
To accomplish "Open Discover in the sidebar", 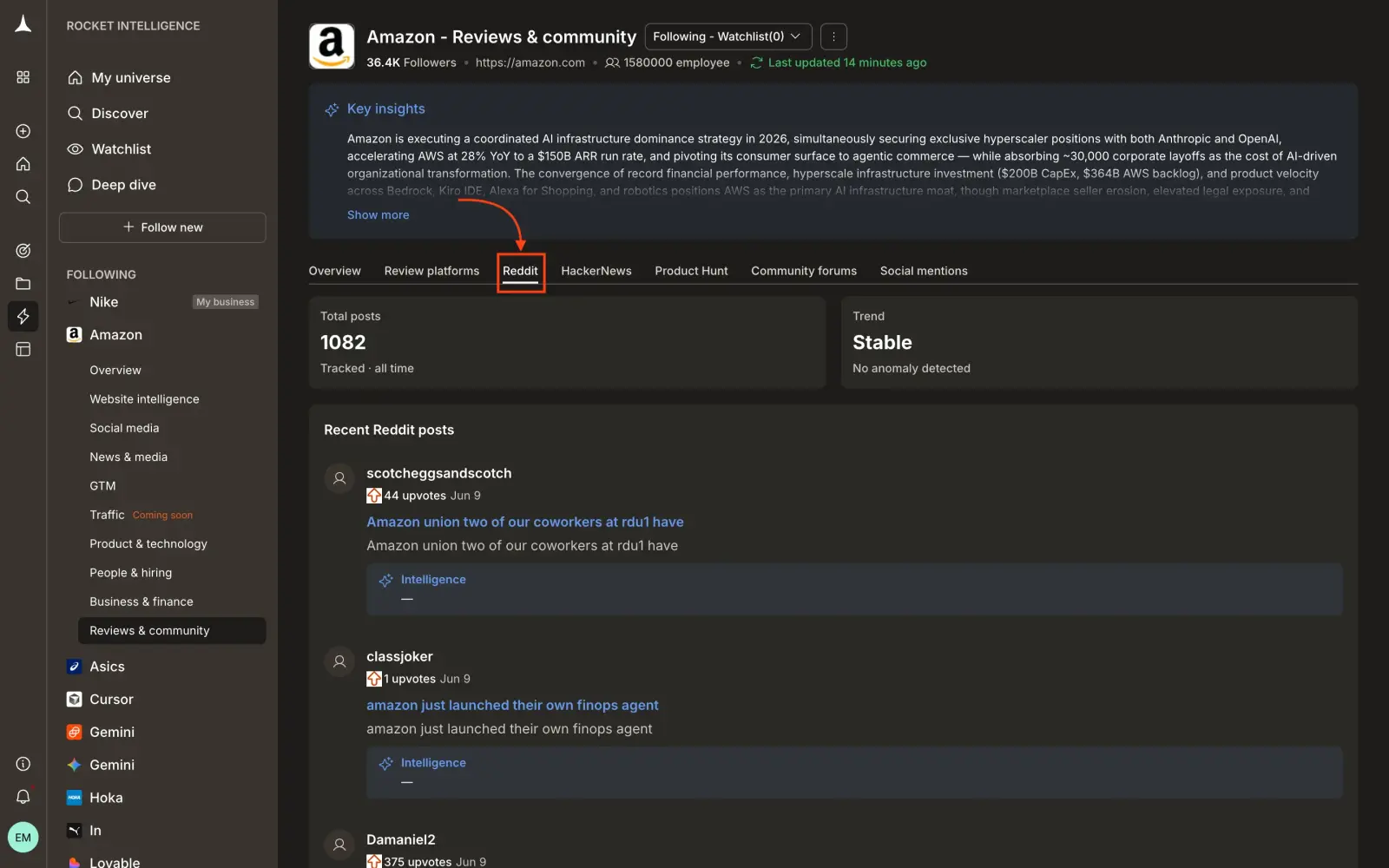I will point(120,113).
